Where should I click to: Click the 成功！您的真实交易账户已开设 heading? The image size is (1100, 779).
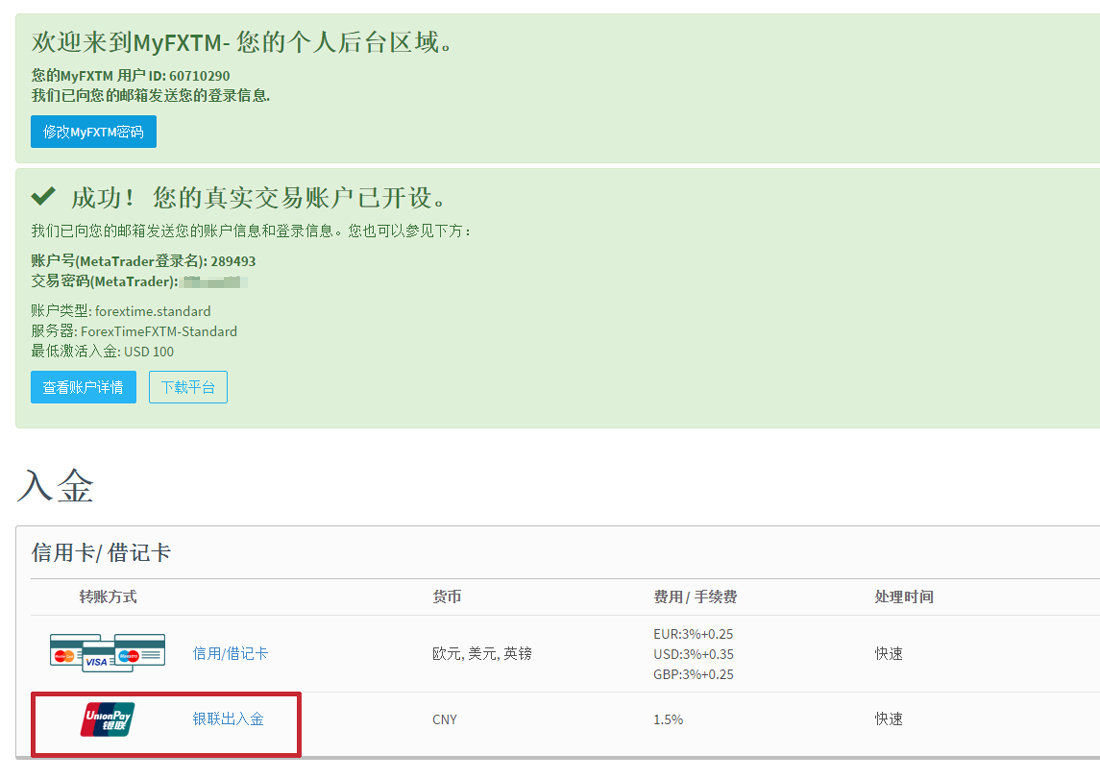tap(258, 197)
